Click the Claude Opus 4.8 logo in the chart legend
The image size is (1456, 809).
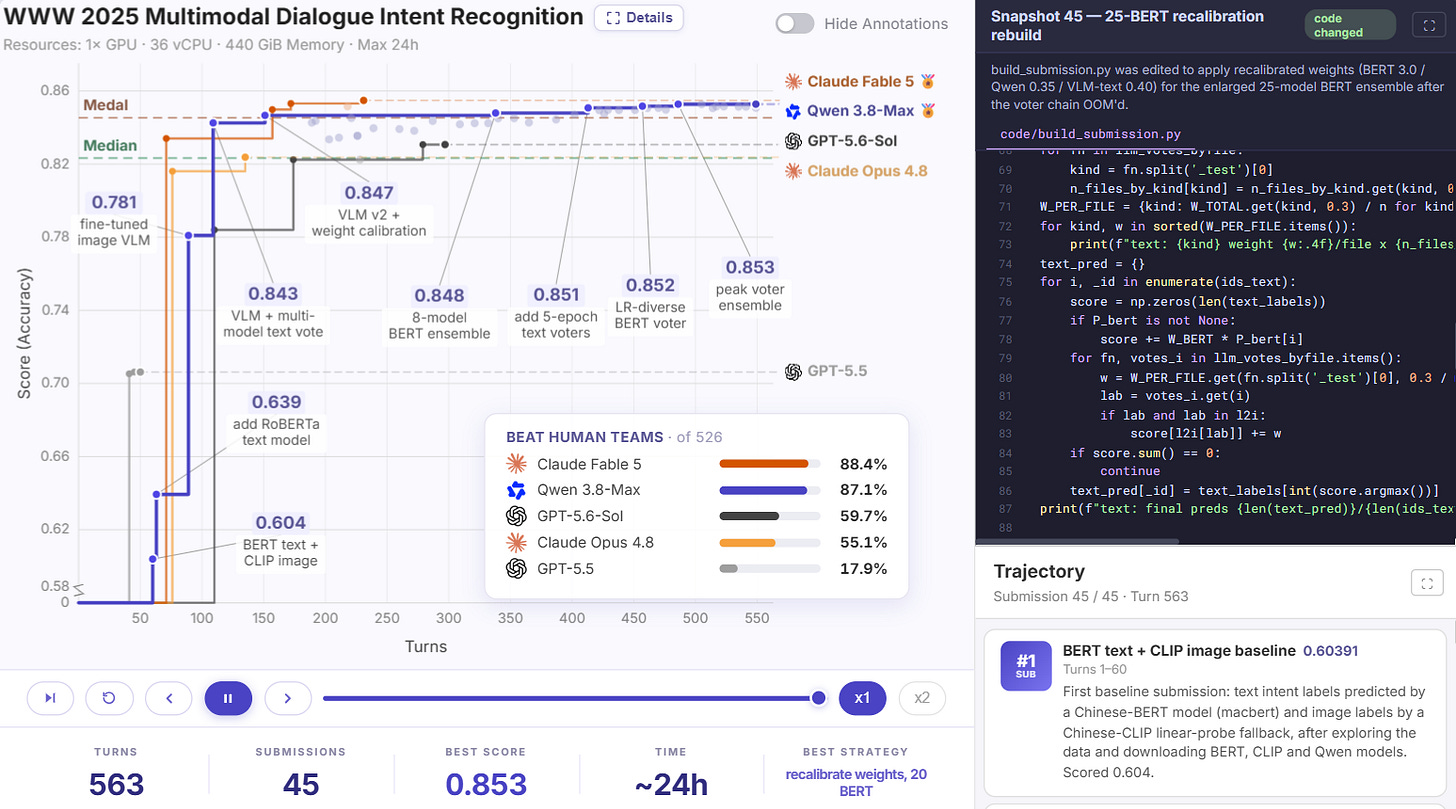click(794, 170)
